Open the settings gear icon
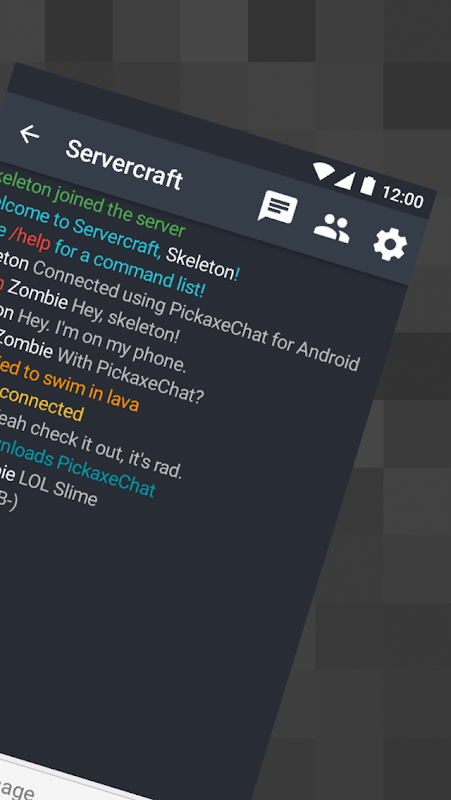 pos(390,245)
